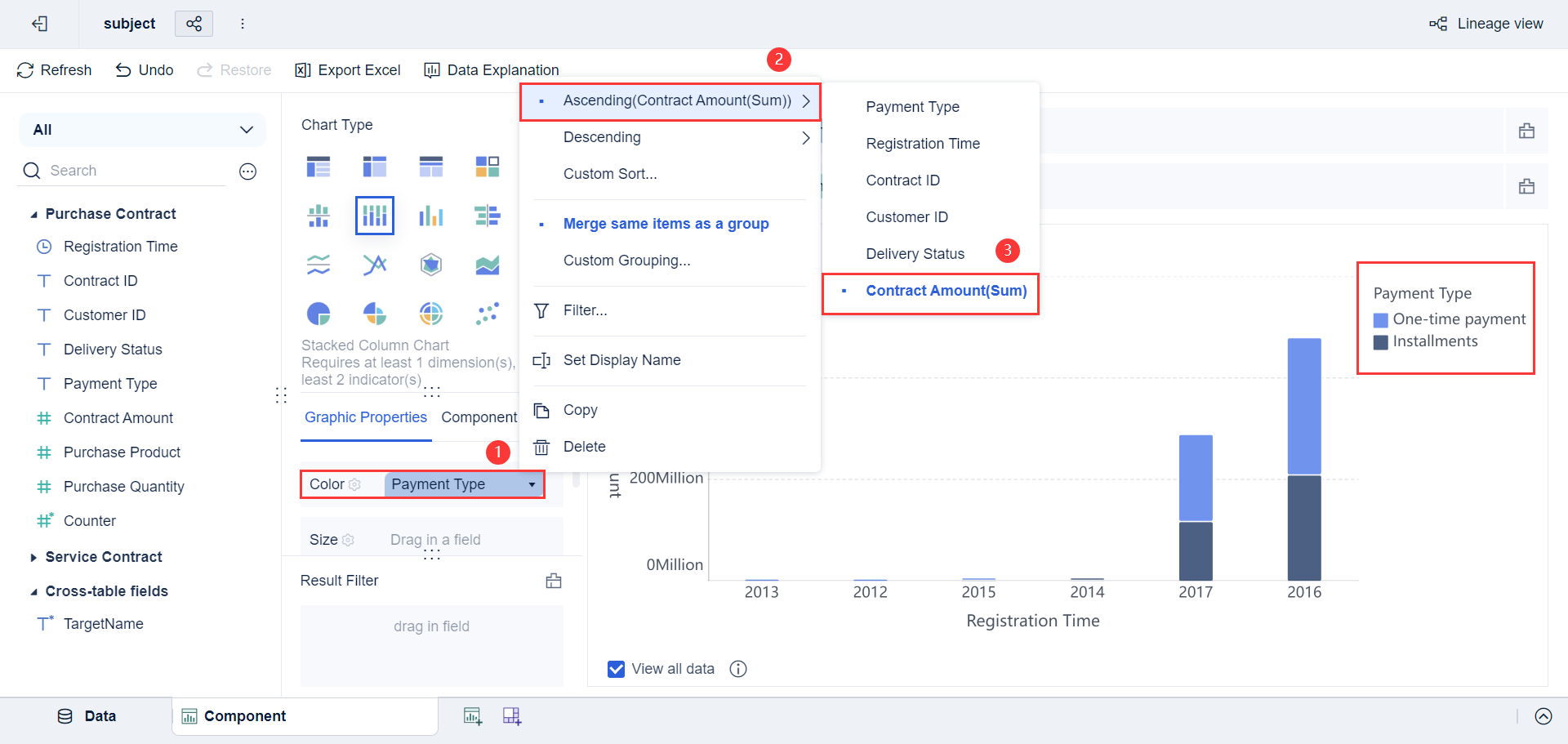This screenshot has width=1568, height=744.
Task: Select the stacked column chart type icon
Action: pyautogui.click(x=375, y=216)
